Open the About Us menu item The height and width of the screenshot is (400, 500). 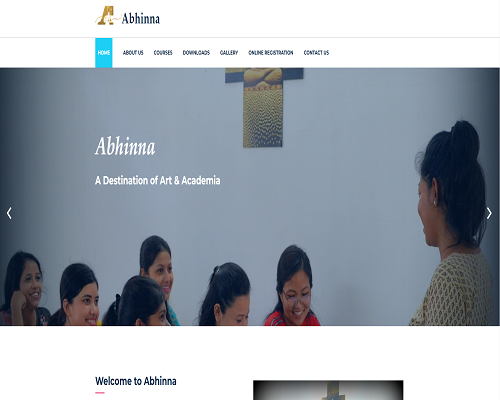[x=133, y=53]
